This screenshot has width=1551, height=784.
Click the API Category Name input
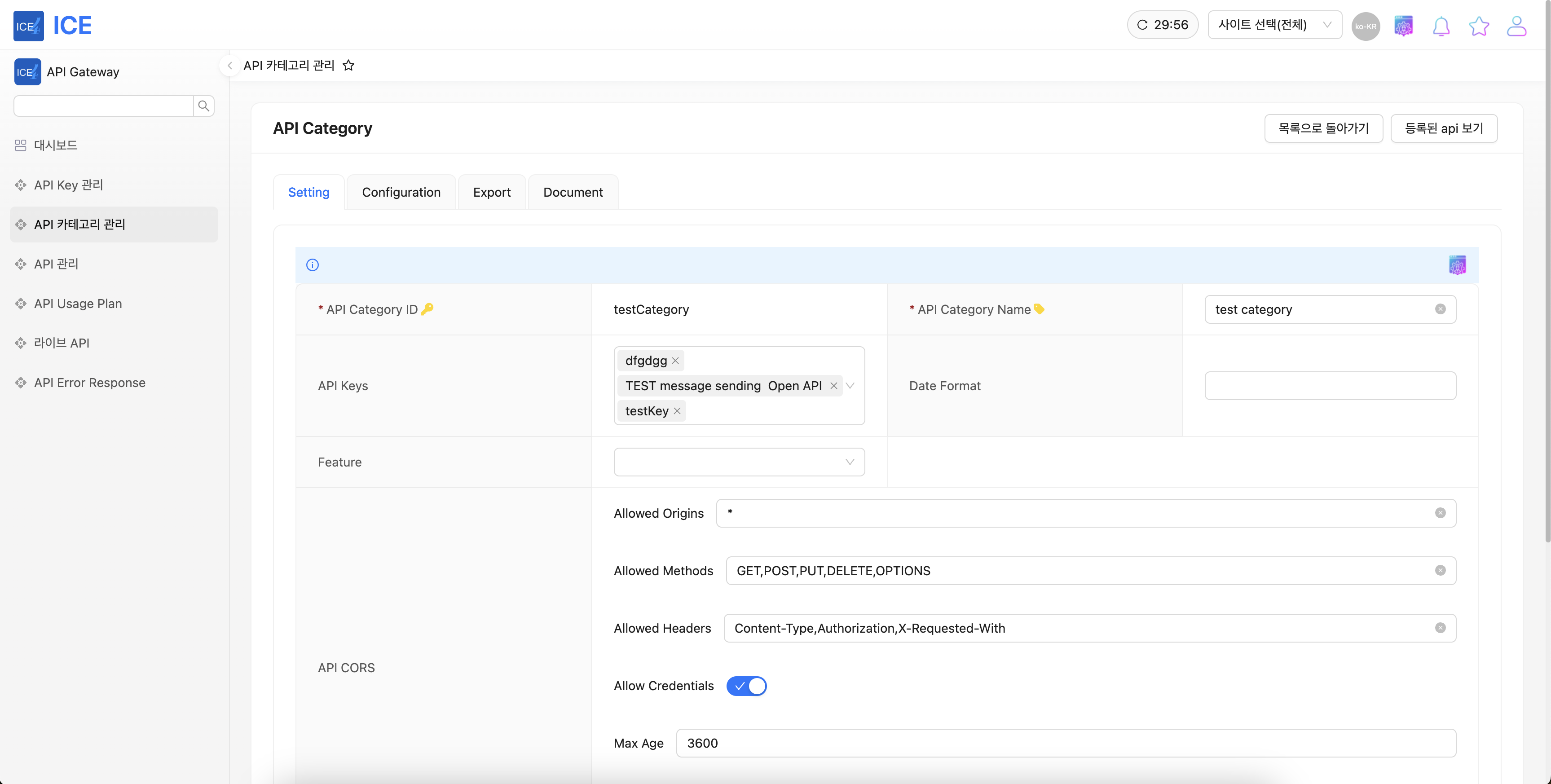(x=1330, y=309)
